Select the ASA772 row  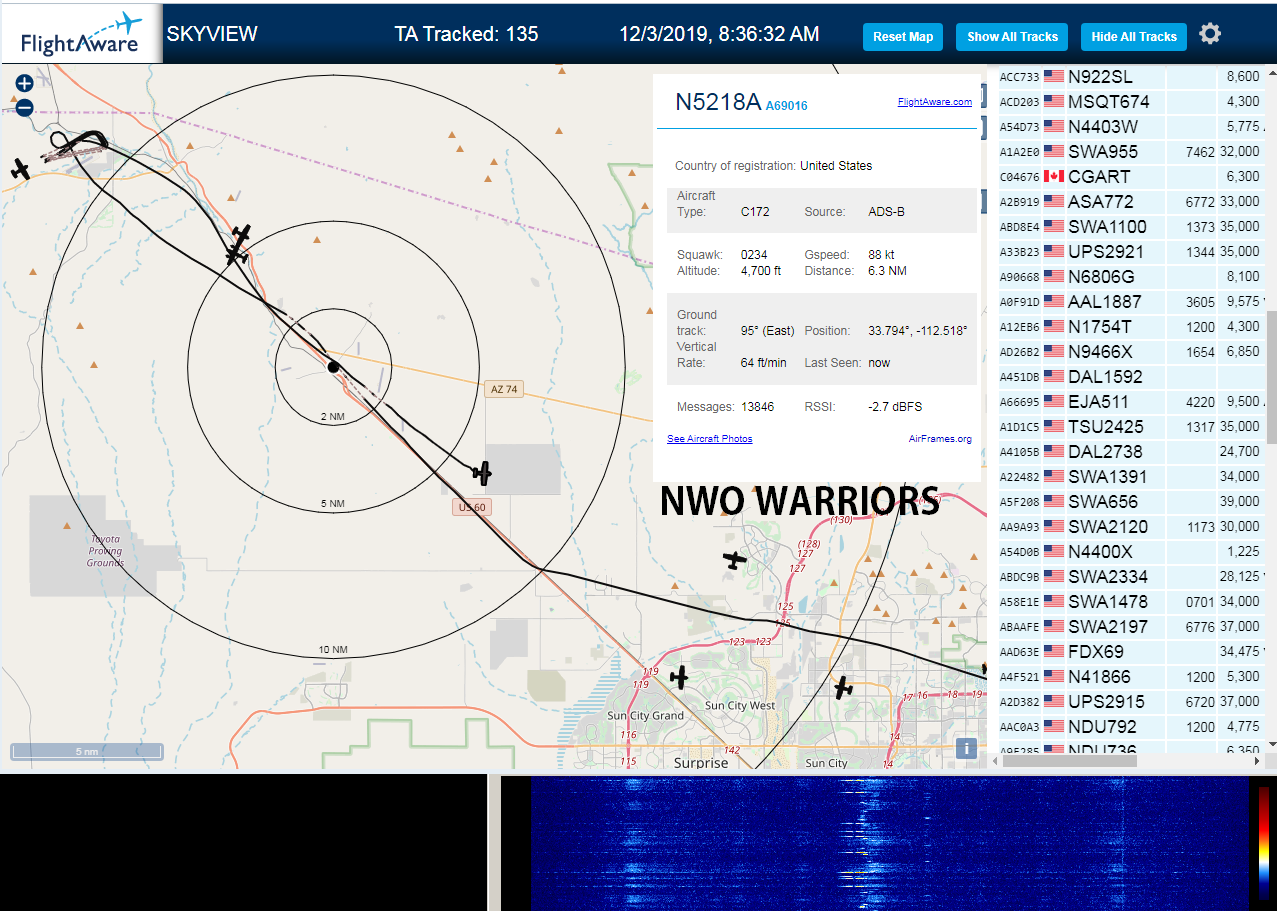coord(1132,202)
